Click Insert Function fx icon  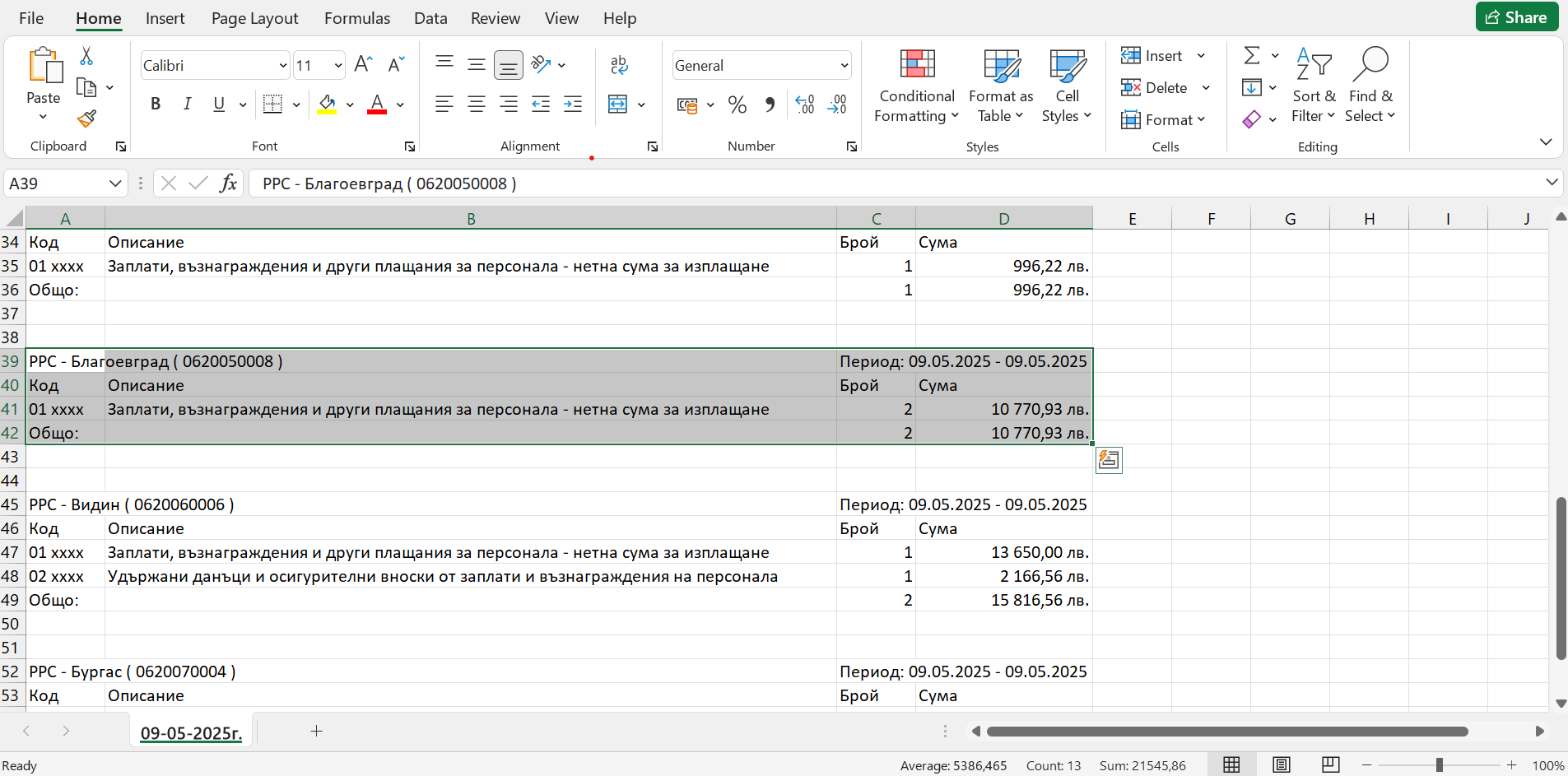(x=228, y=183)
